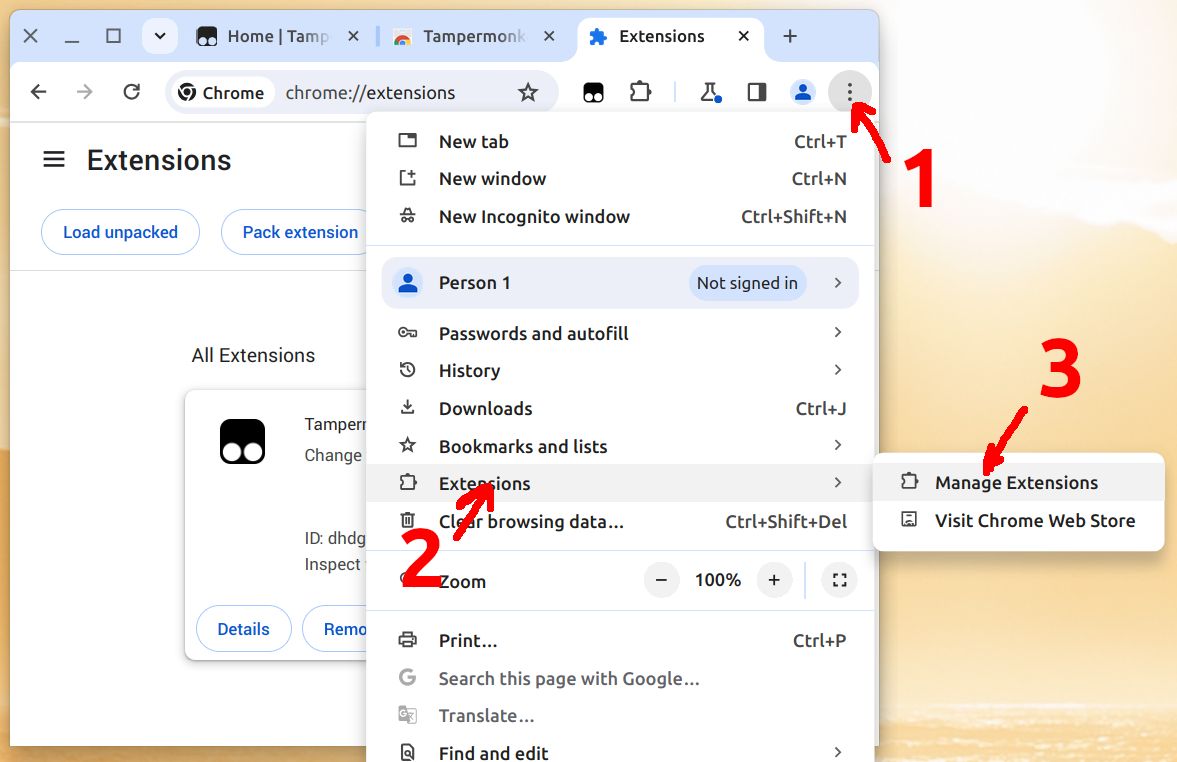Expand the Person 1 submenu arrow
The image size is (1177, 762).
[x=838, y=283]
